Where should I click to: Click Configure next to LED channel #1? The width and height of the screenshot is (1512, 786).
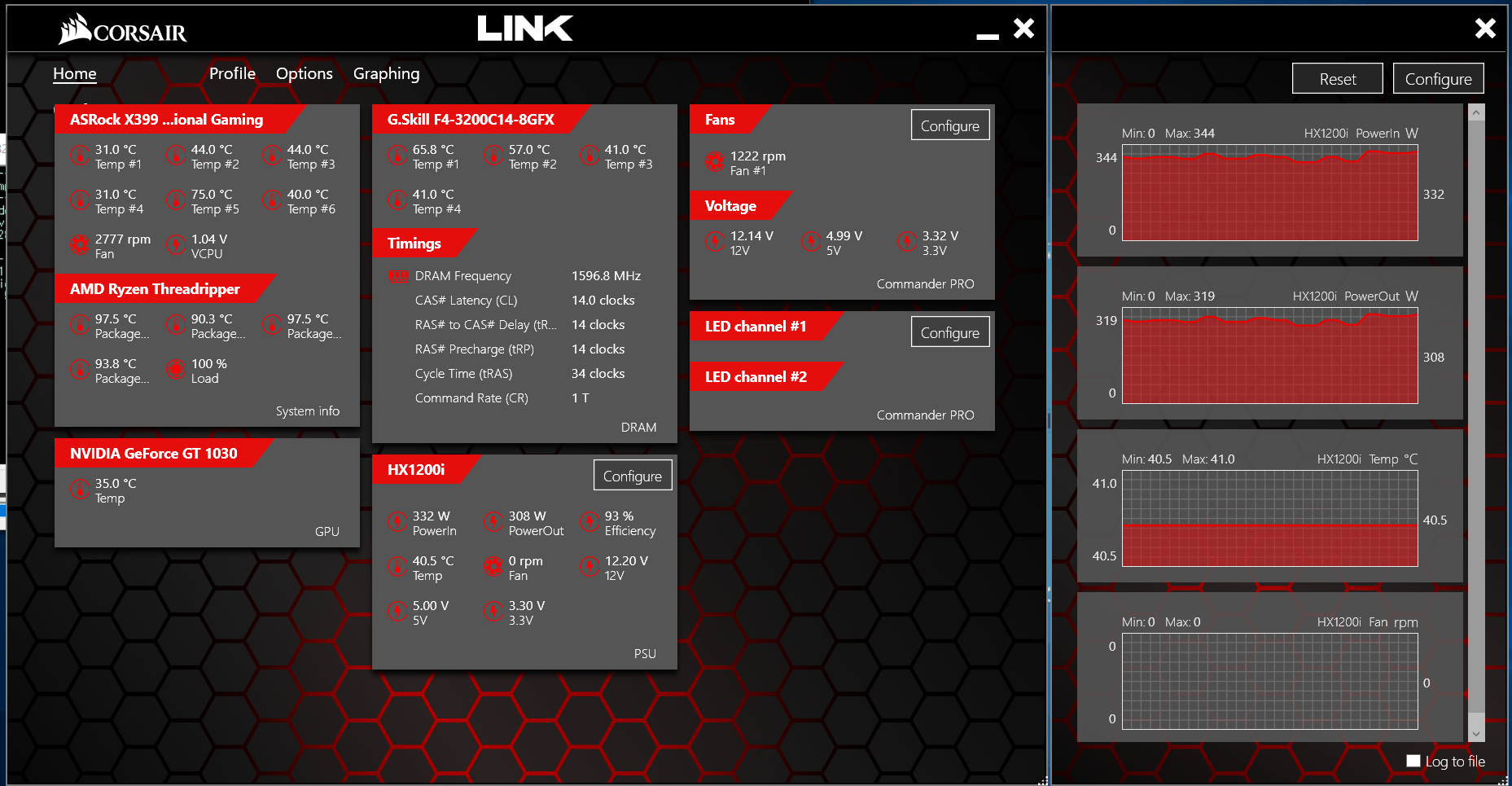[949, 332]
